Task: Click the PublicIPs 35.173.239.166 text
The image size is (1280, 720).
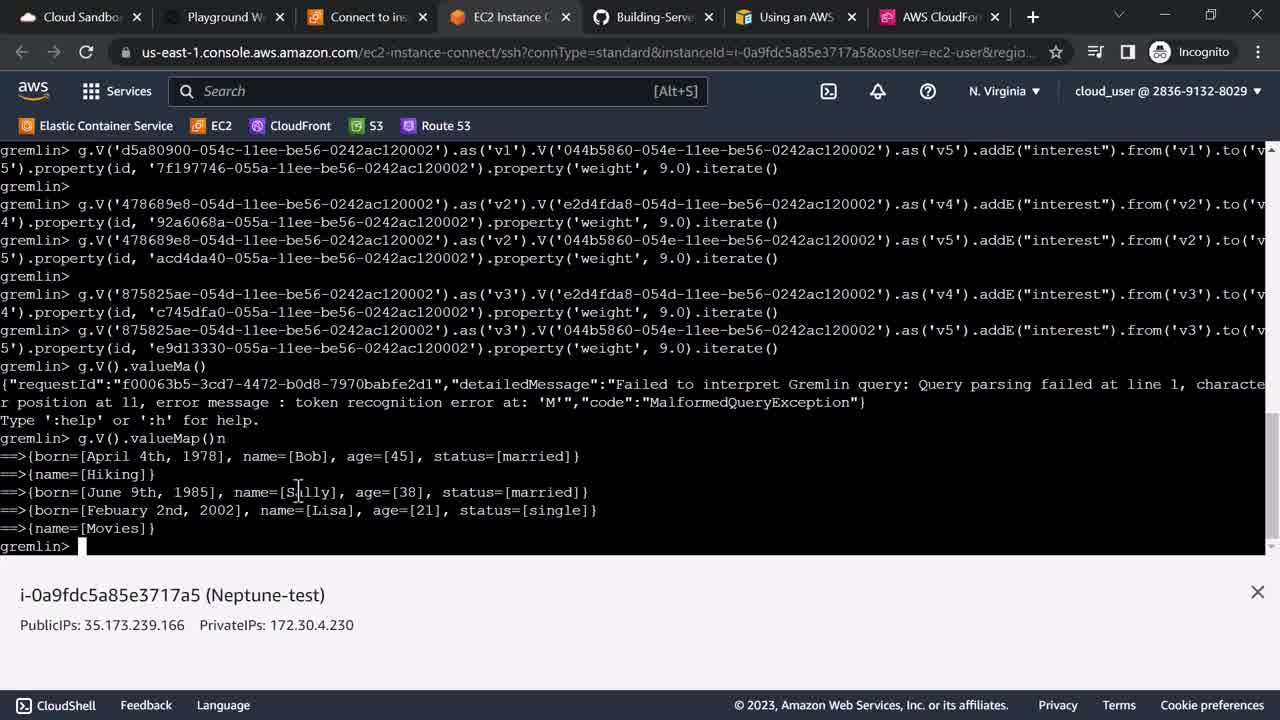Action: pos(102,625)
